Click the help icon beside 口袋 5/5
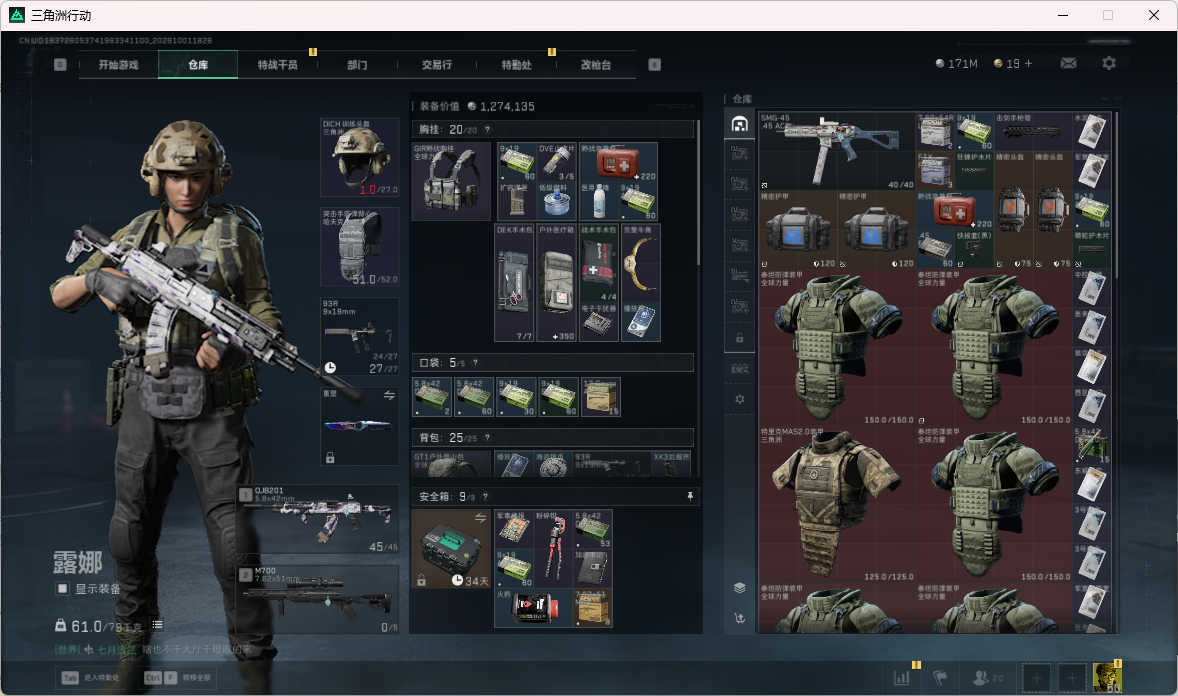The width and height of the screenshot is (1178, 696). pos(475,362)
